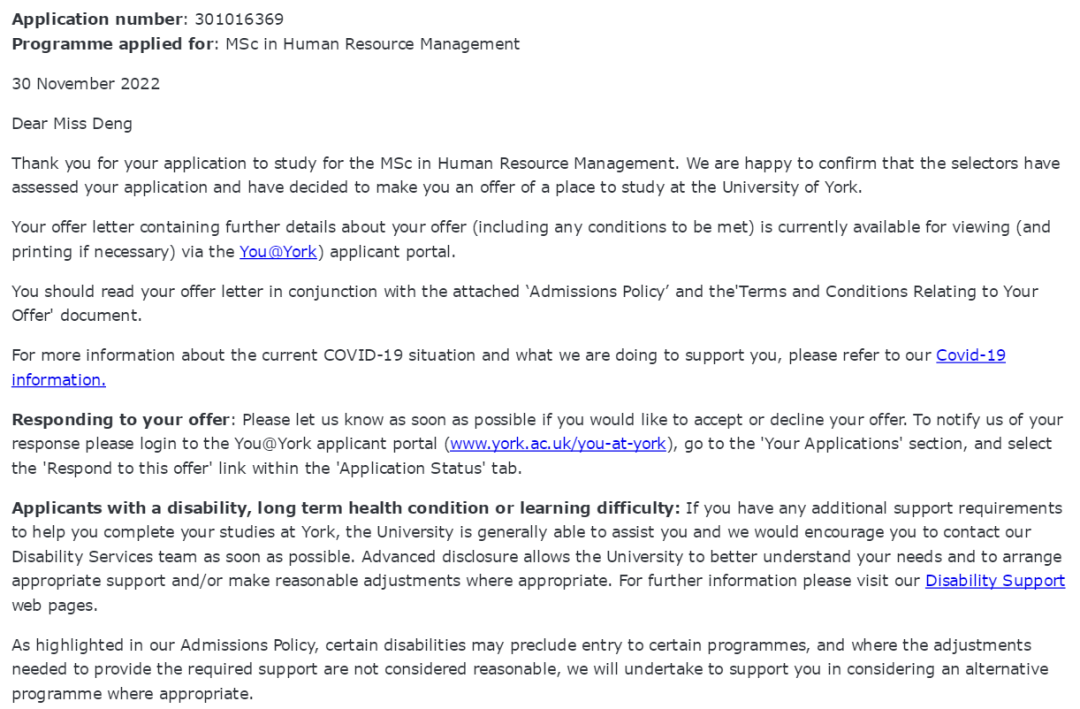Screen dimensions: 1080x709
Task: Click the Covid-19 information hyperlink
Action: click(x=970, y=355)
